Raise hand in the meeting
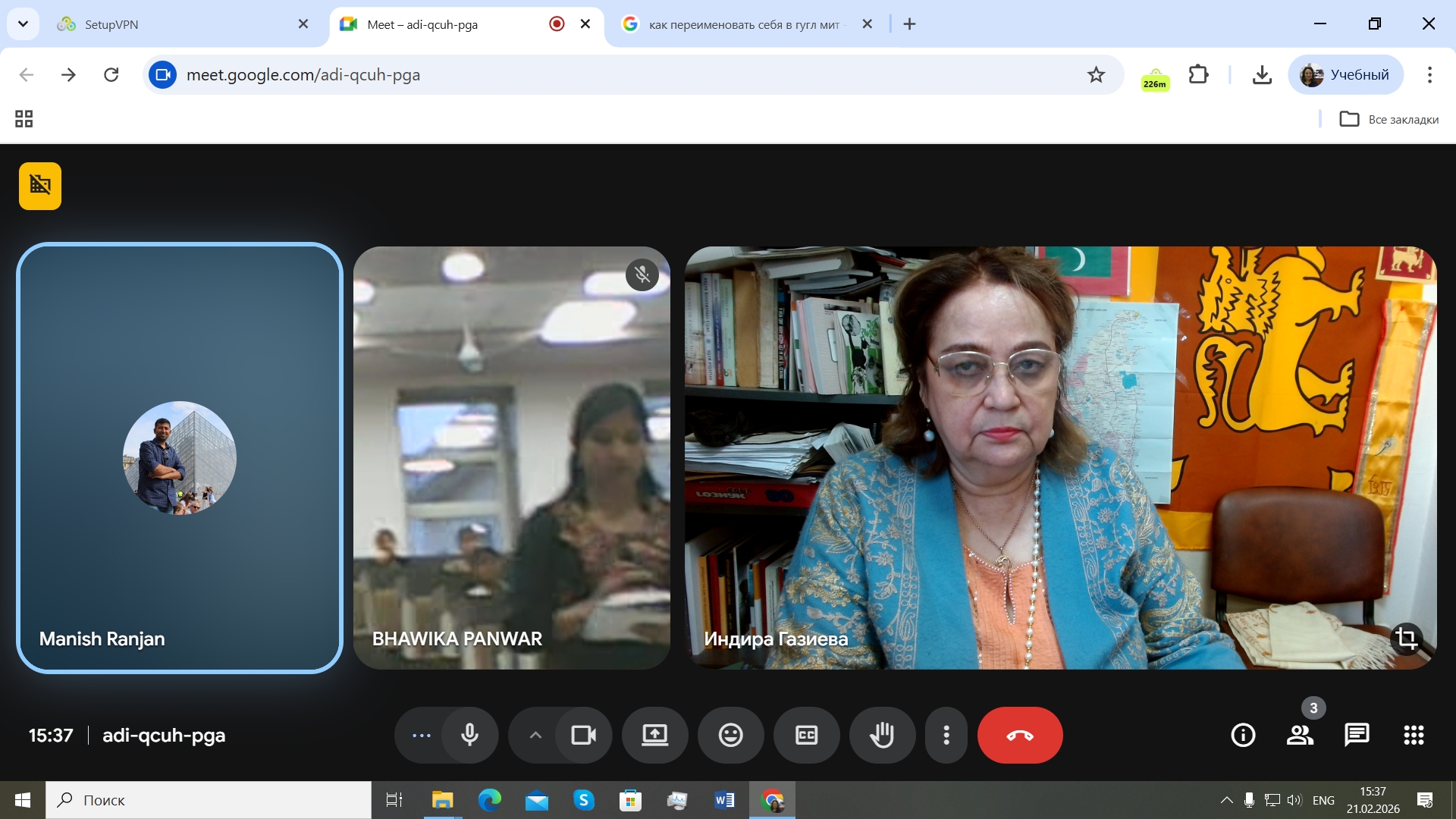The image size is (1456, 819). (882, 735)
